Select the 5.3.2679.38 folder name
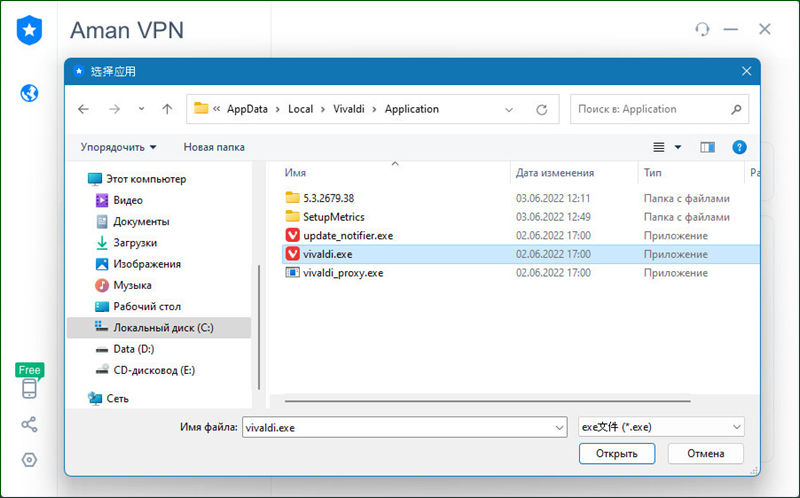 coord(329,198)
